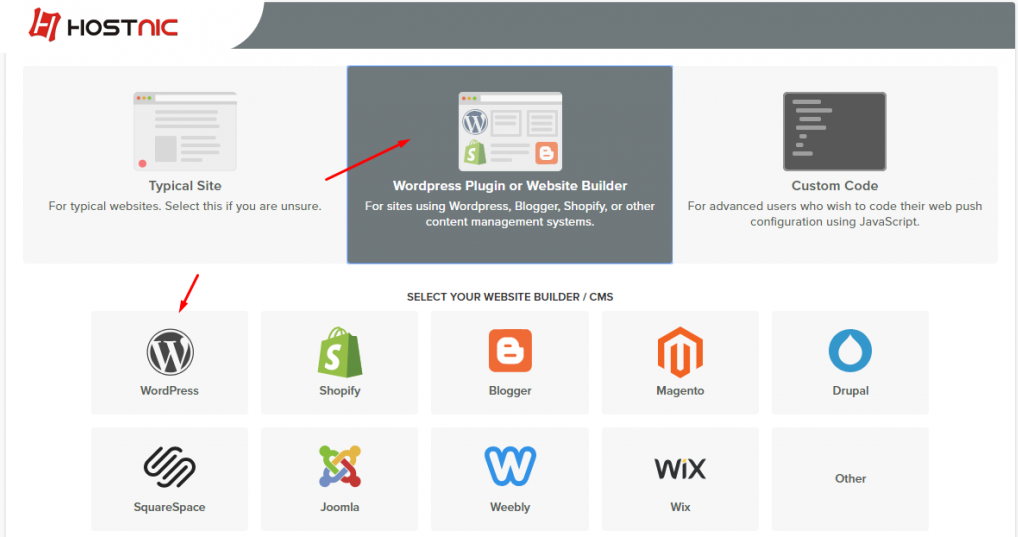Choose the Wix logo icon

(680, 468)
